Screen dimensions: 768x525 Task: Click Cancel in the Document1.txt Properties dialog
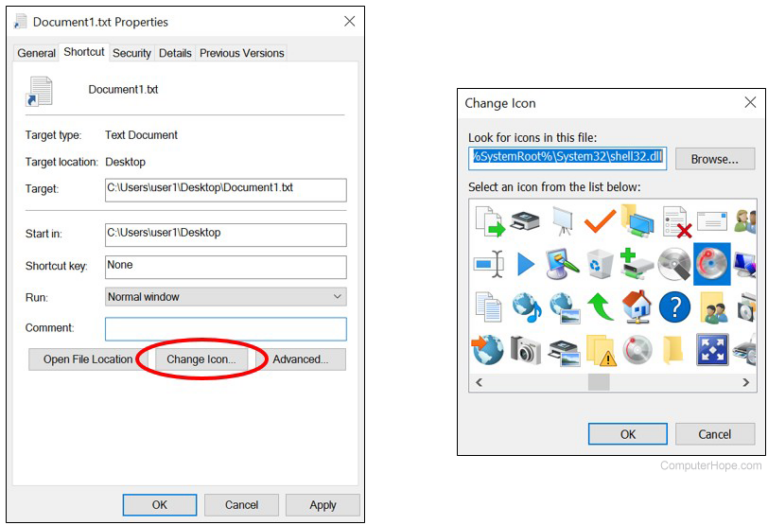point(241,505)
